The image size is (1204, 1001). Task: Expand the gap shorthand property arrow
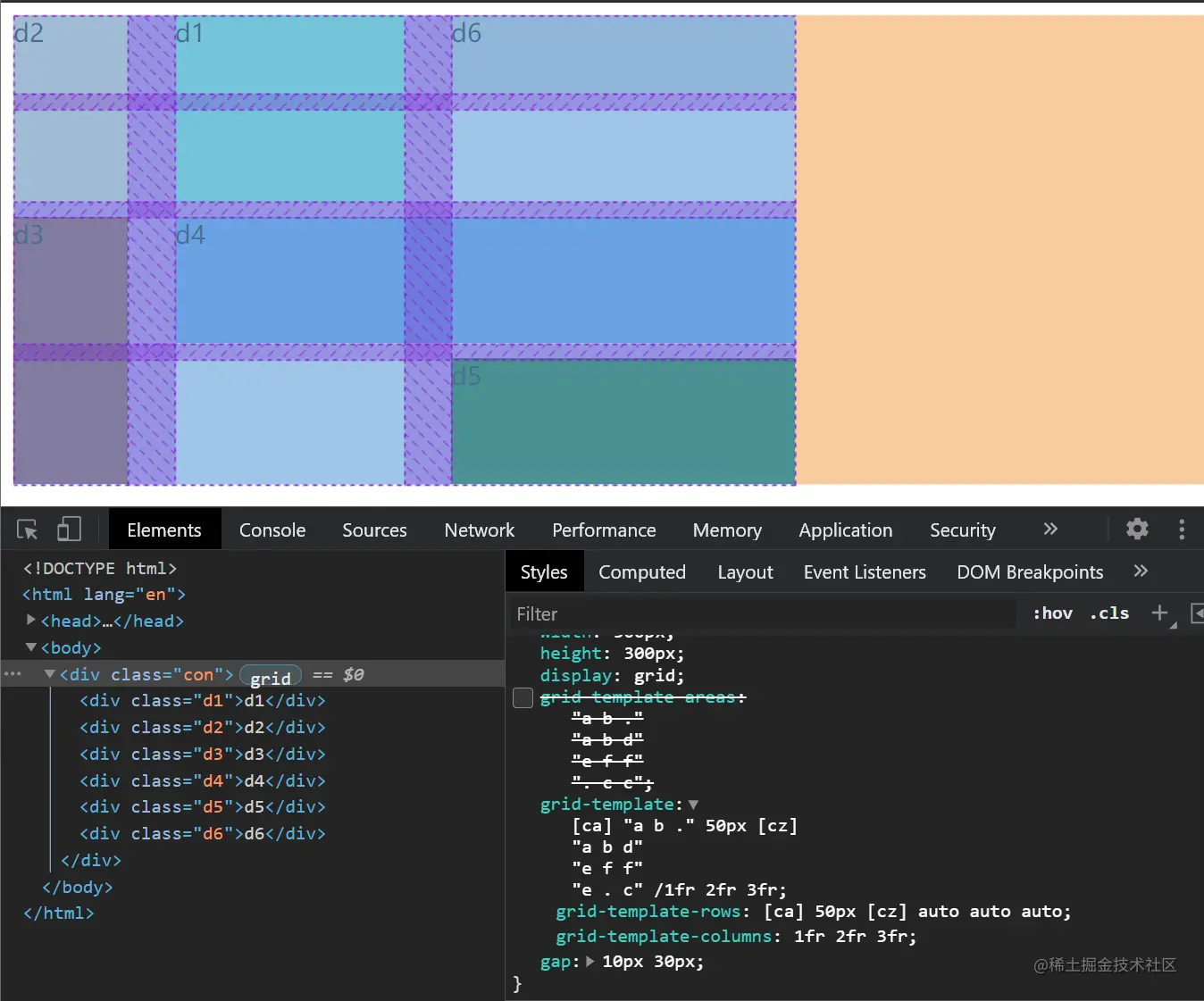[x=589, y=962]
